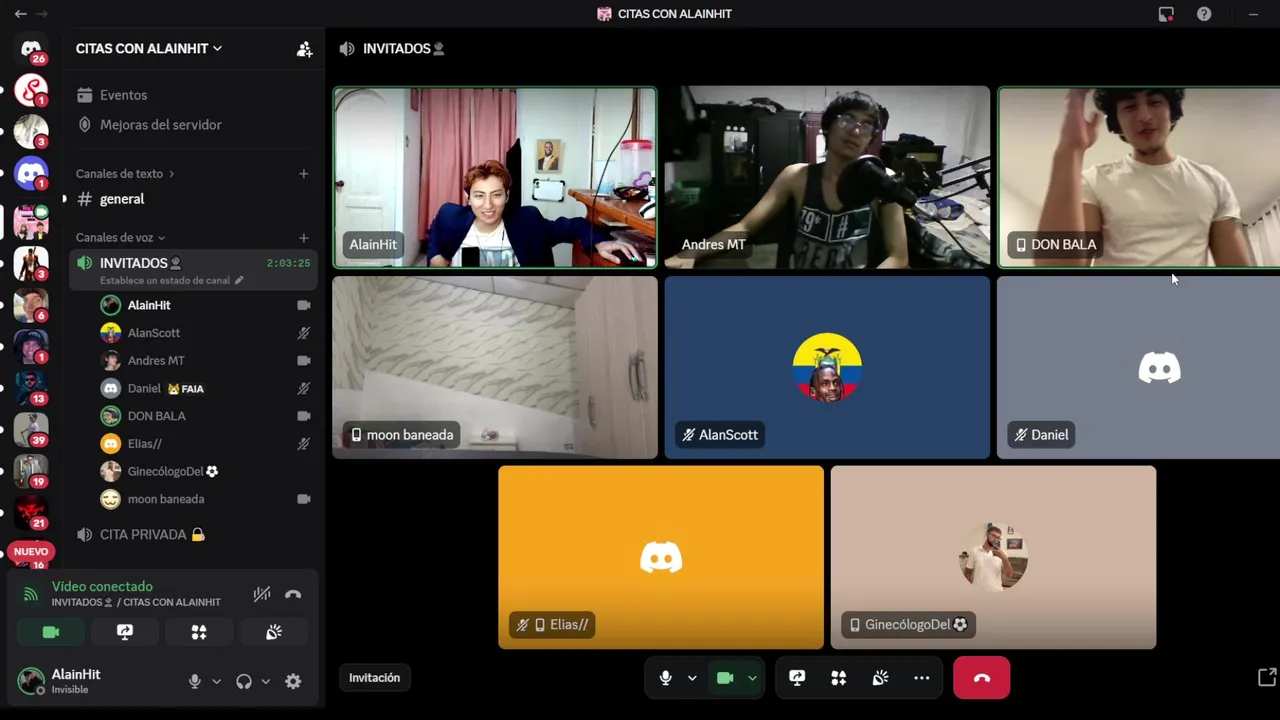Open the Help question mark icon
Image resolution: width=1280 pixels, height=720 pixels.
pyautogui.click(x=1204, y=14)
